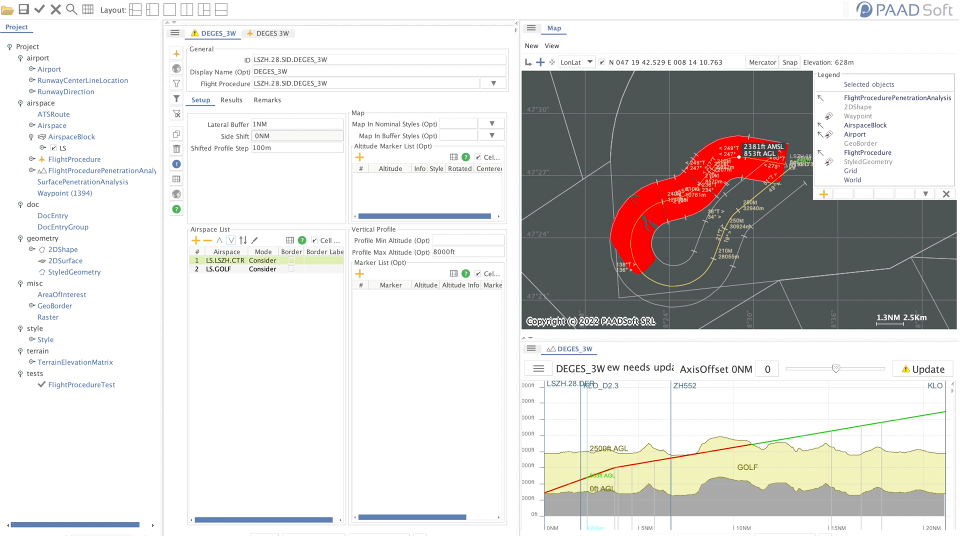This screenshot has height=536, width=960.
Task: Open the DEGES 3W airplane editor tab
Action: (x=268, y=33)
